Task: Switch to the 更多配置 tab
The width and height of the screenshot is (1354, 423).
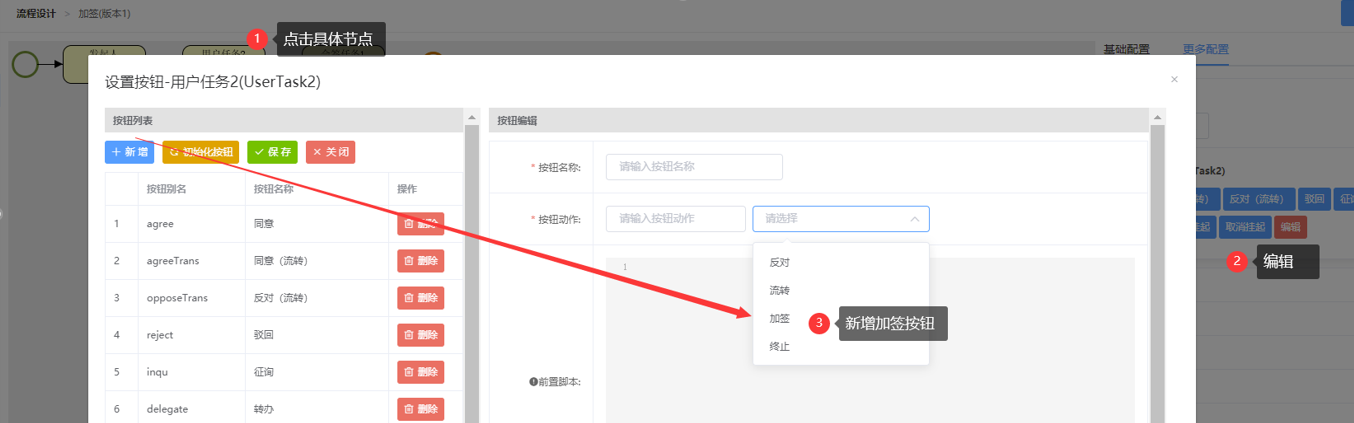Action: [1205, 49]
